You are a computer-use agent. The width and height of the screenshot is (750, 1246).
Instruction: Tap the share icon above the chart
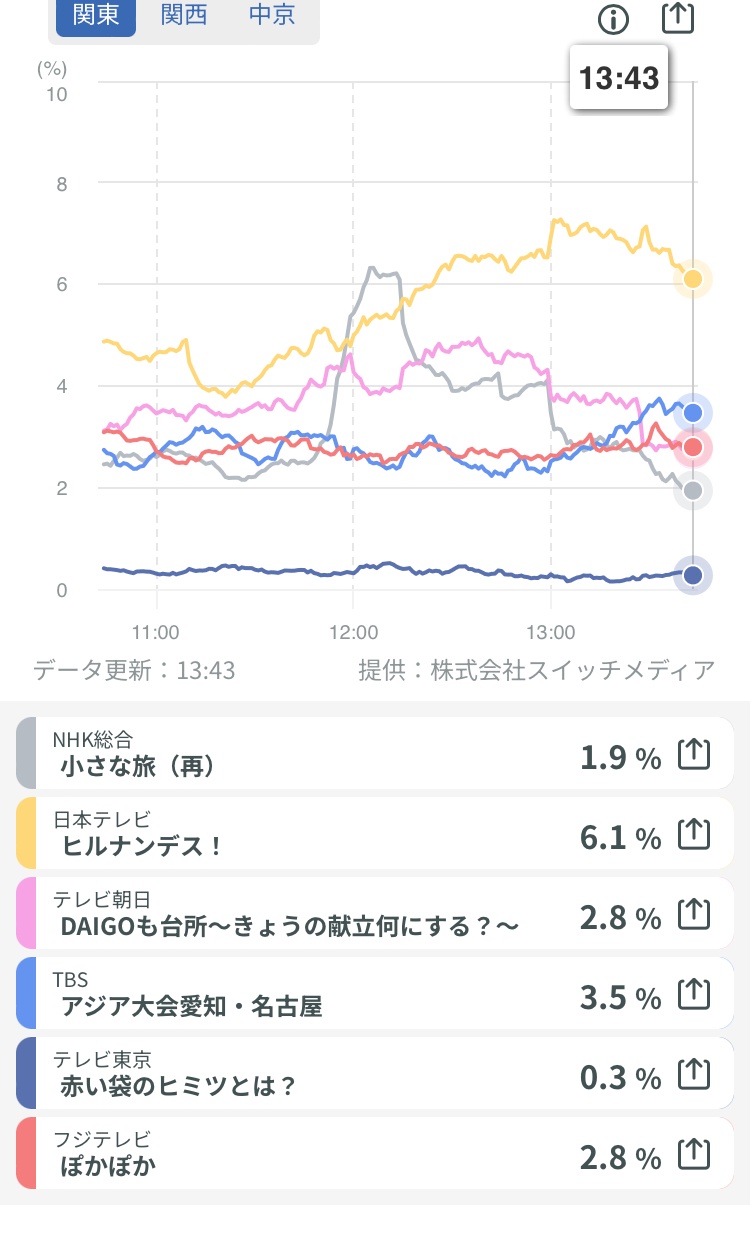tap(678, 17)
